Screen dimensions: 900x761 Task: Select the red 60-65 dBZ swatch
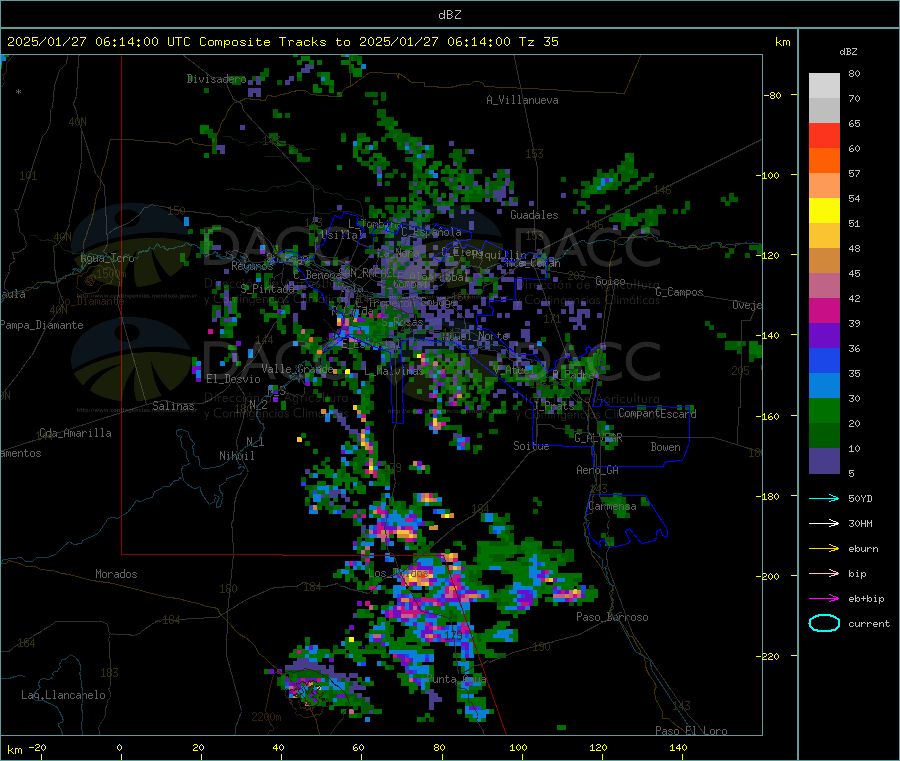point(824,135)
